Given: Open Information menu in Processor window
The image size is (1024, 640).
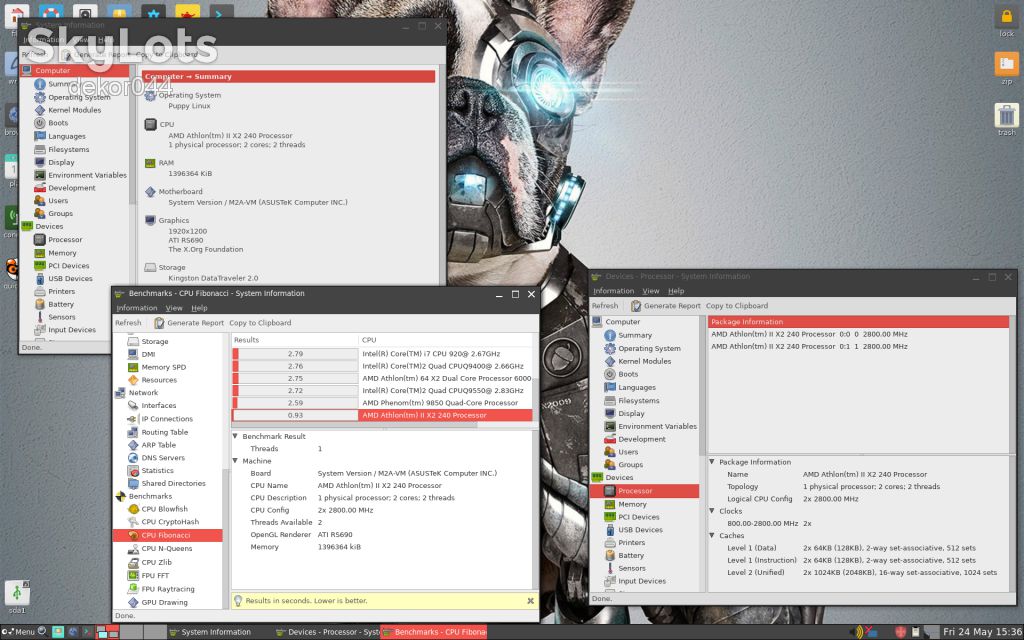Looking at the screenshot, I should click(x=613, y=291).
